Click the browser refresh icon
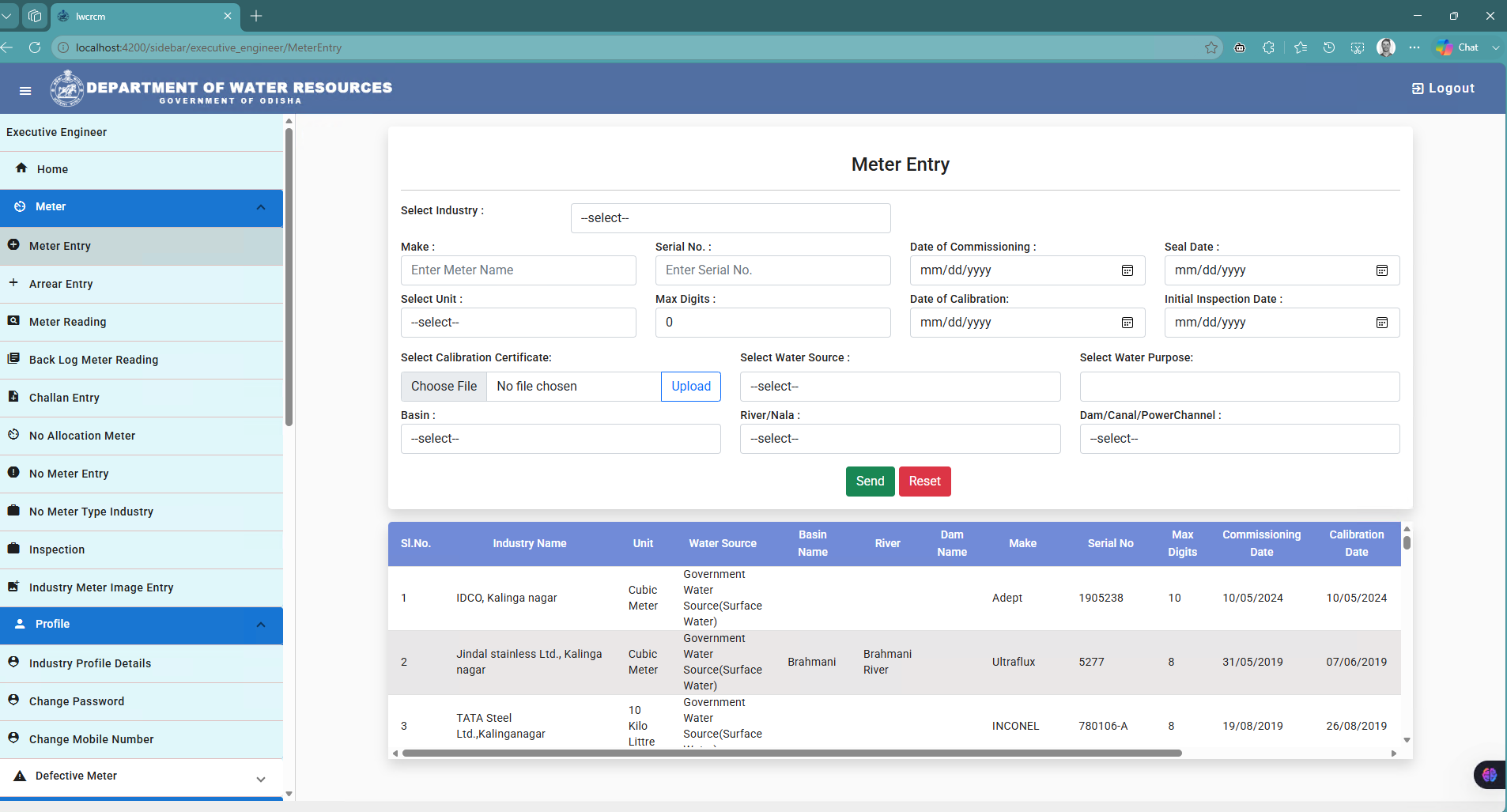1507x812 pixels. (x=35, y=47)
